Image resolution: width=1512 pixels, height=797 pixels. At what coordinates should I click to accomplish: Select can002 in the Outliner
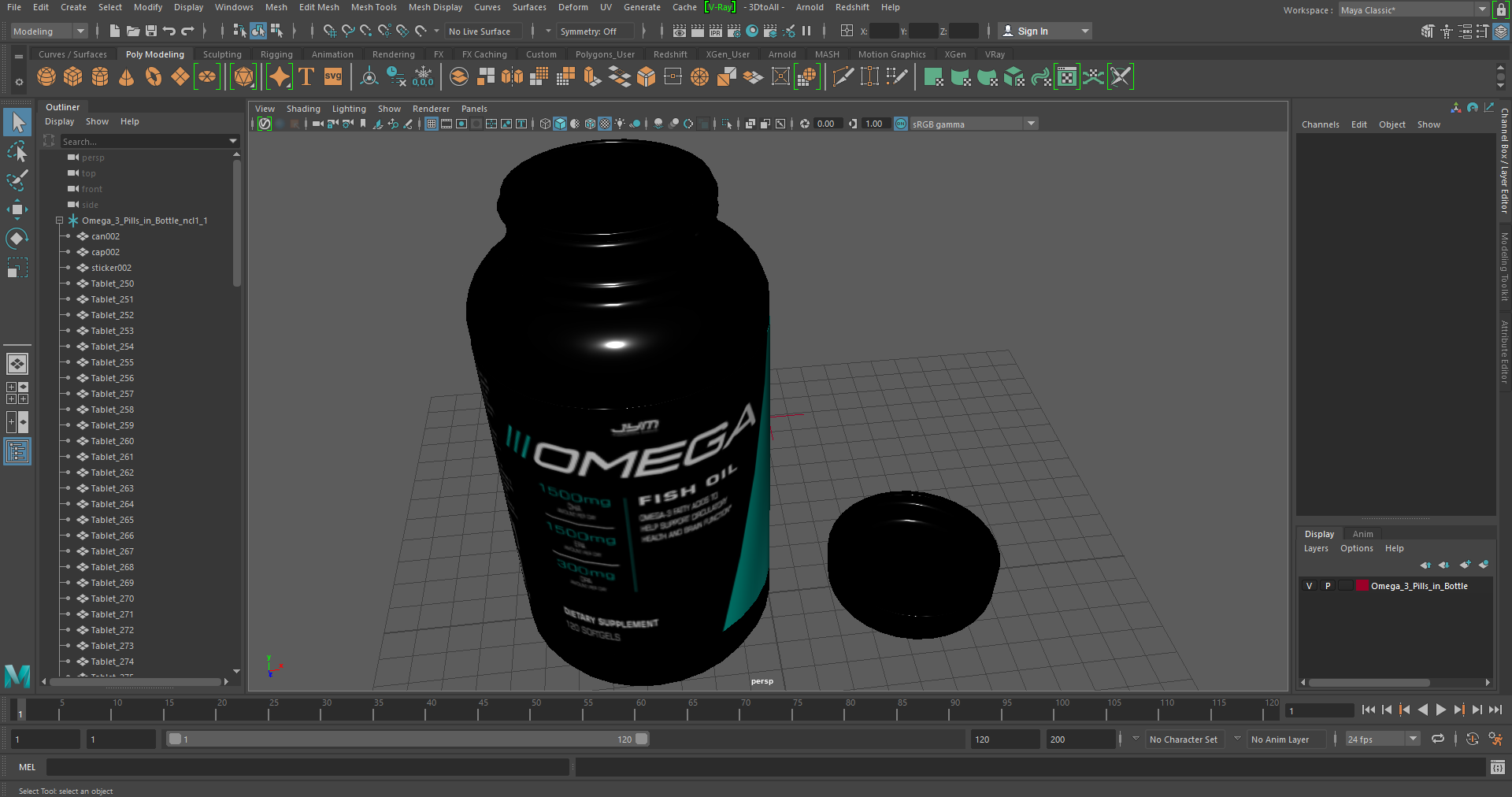pyautogui.click(x=106, y=236)
